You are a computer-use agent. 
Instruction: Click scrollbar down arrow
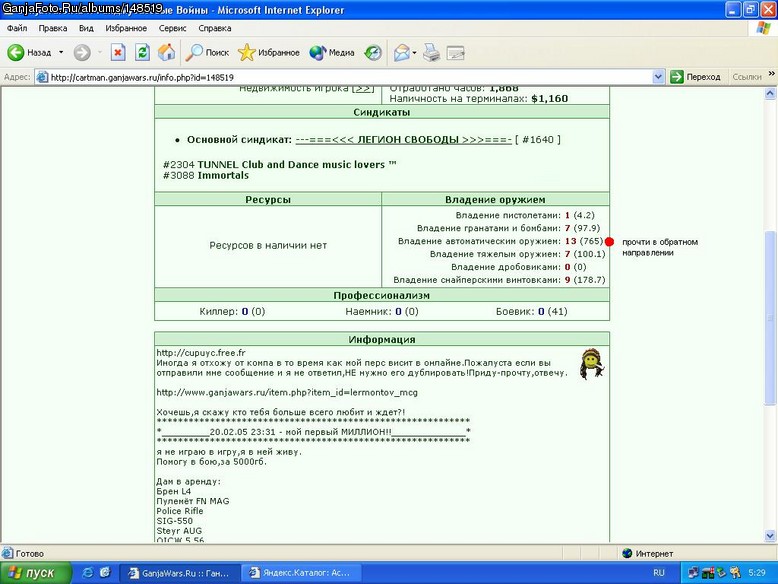tap(770, 535)
